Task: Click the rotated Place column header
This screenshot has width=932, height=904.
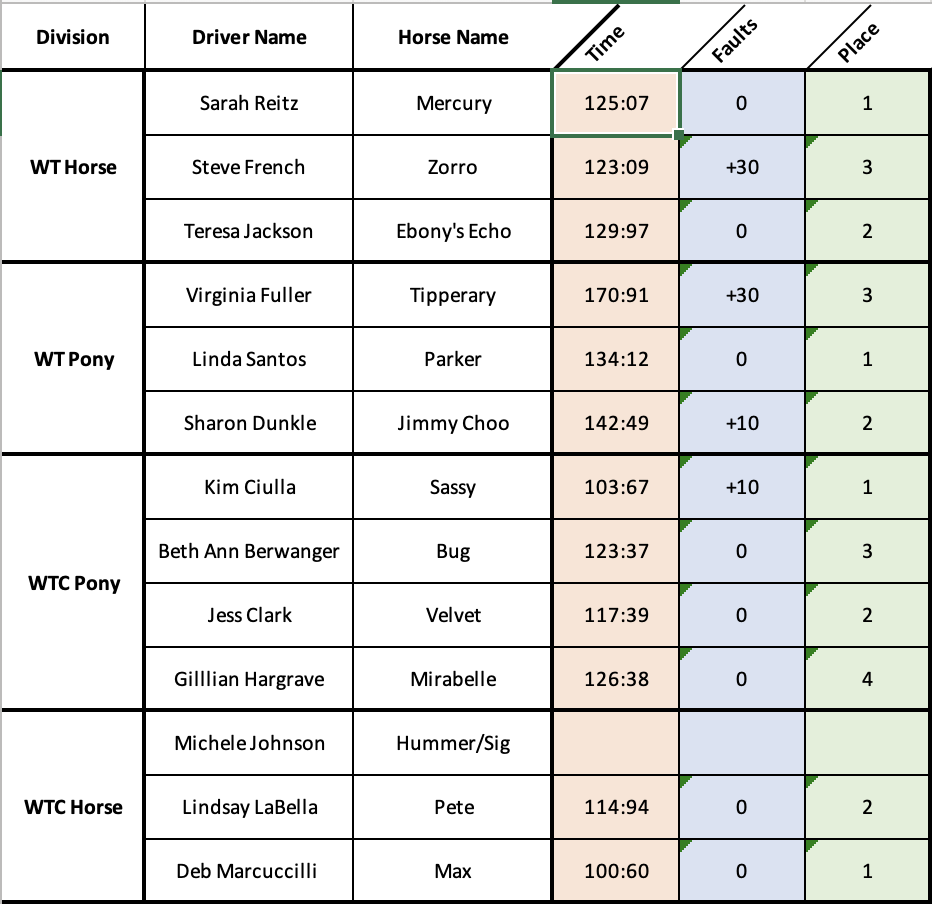Action: pos(858,42)
